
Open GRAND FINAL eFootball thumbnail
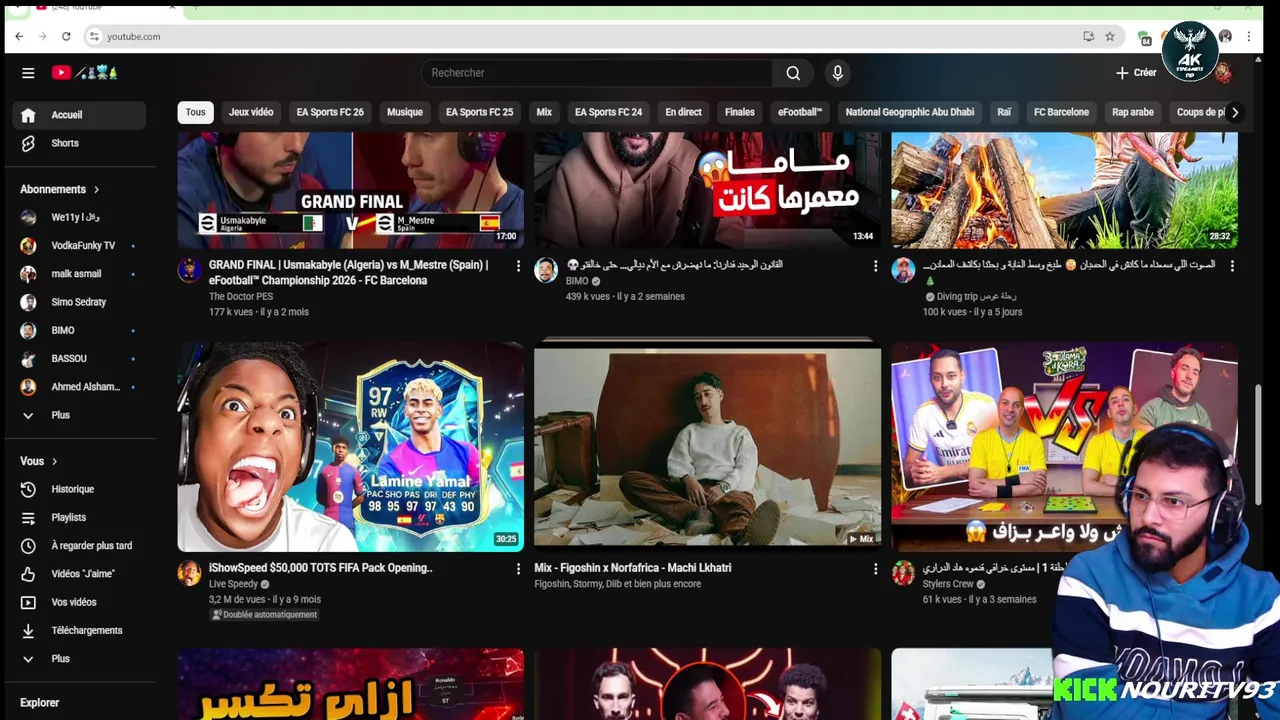tap(351, 190)
